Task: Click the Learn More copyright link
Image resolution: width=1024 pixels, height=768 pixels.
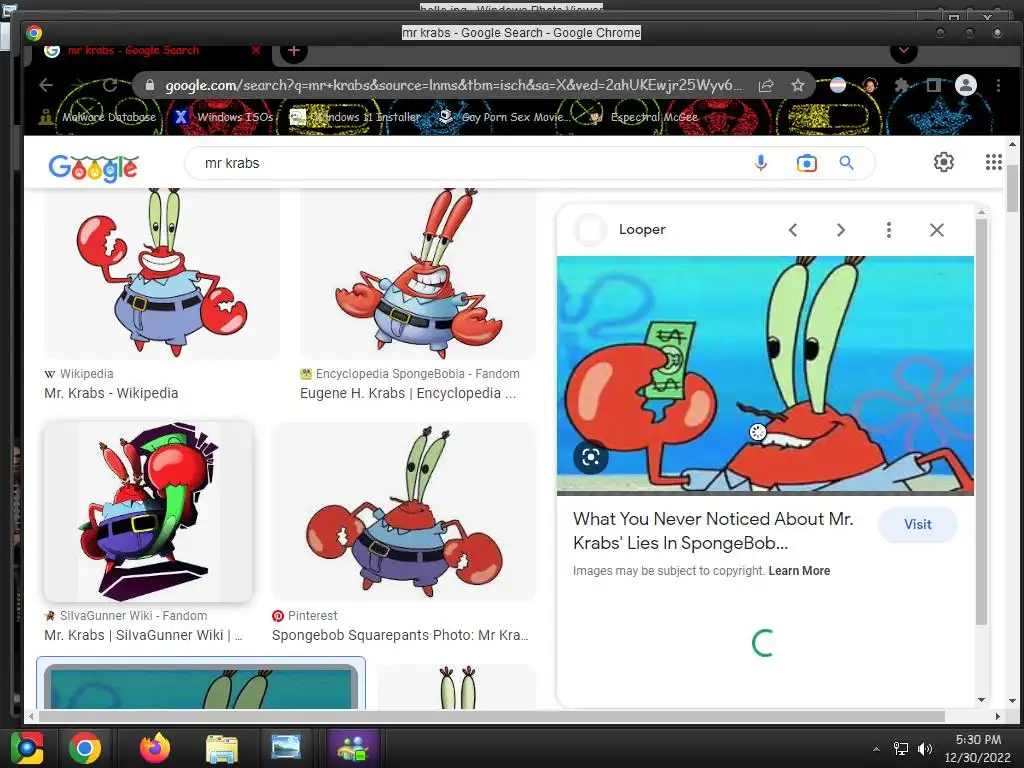Action: pos(799,571)
